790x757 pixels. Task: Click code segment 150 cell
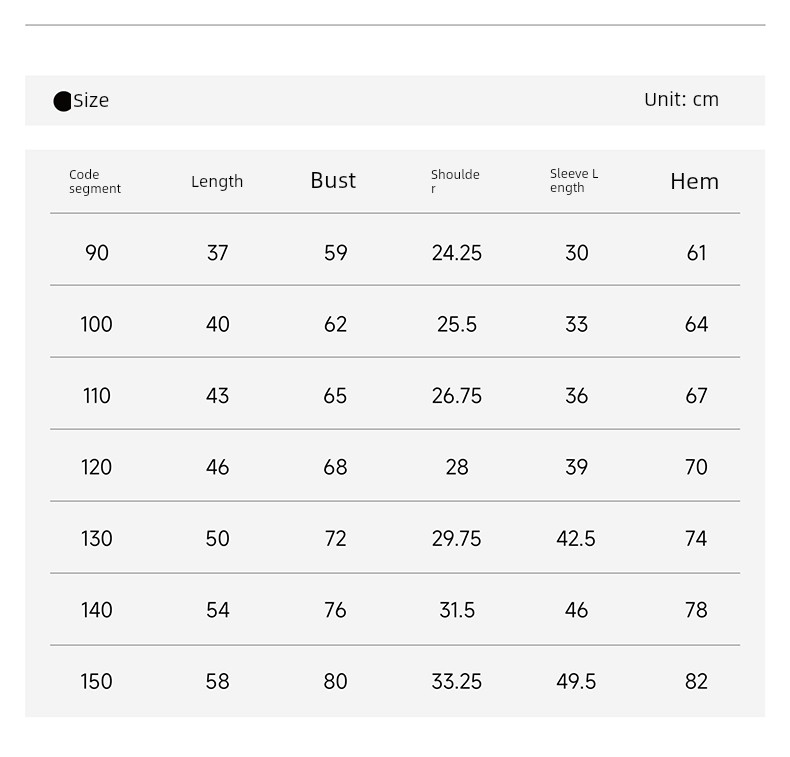(96, 682)
